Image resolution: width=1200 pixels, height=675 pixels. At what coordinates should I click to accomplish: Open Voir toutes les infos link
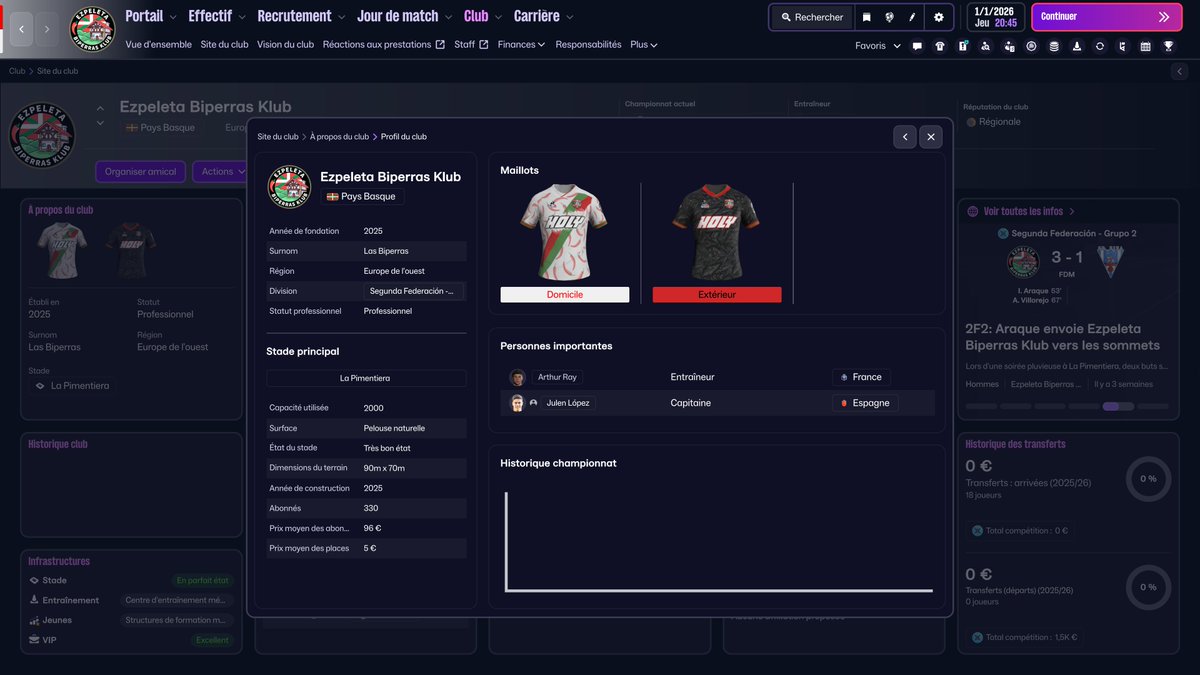(x=1029, y=212)
